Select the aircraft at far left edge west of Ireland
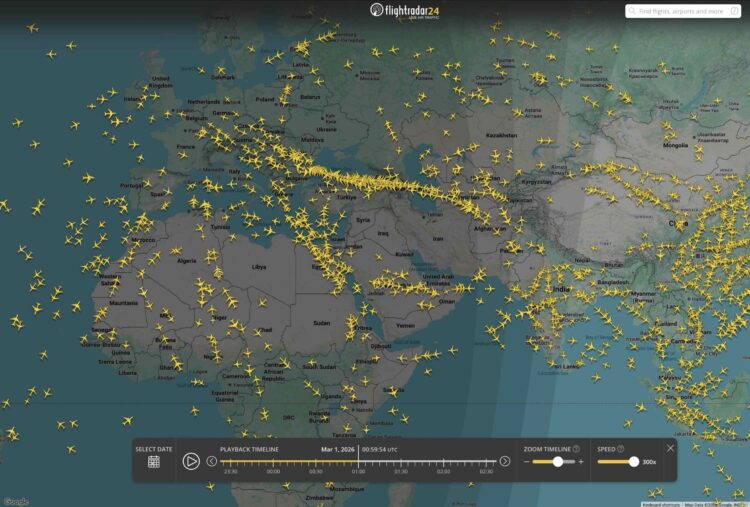This screenshot has width=750, height=507. coord(17,123)
